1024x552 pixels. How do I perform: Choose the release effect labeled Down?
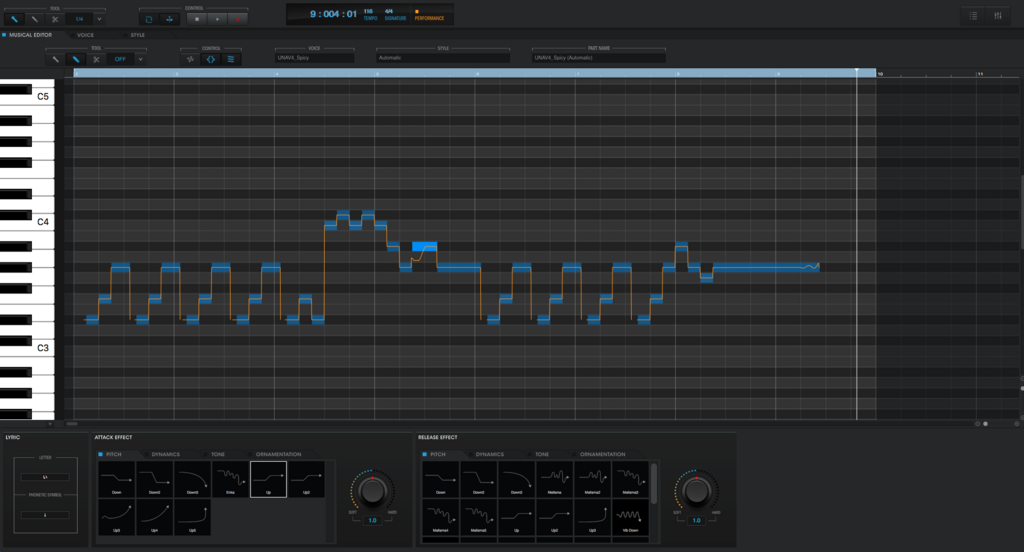click(x=441, y=479)
